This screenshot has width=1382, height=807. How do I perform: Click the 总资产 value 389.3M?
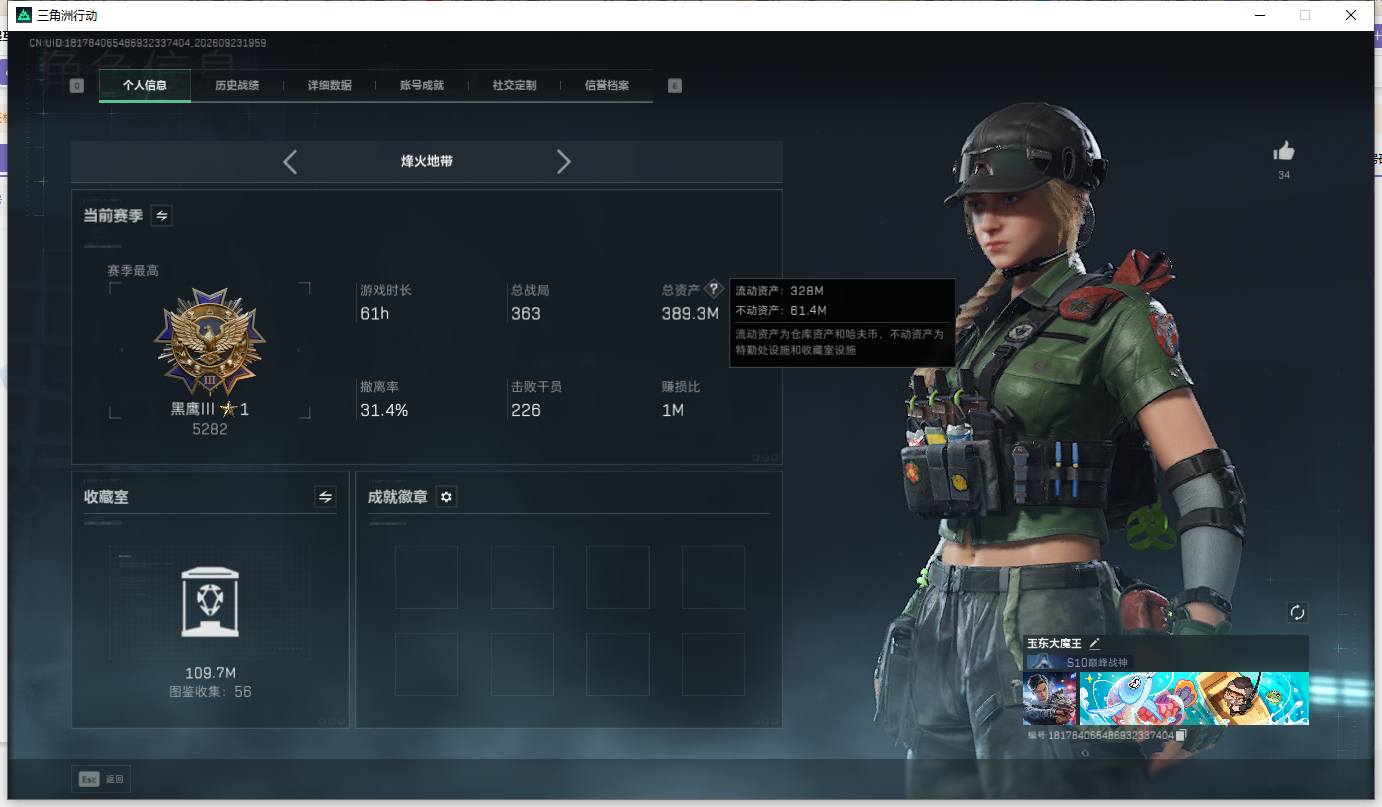[690, 314]
